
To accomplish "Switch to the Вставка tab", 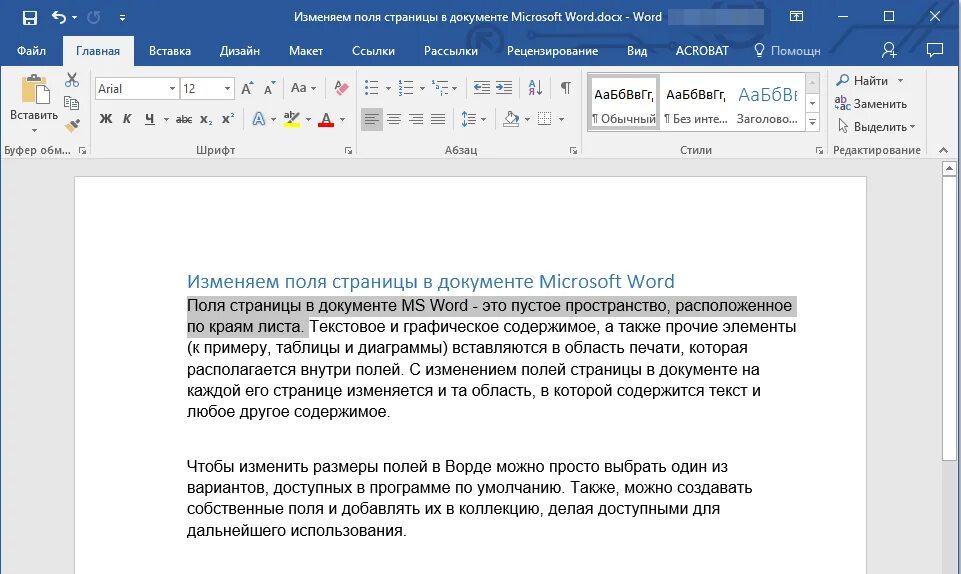I will click(170, 51).
